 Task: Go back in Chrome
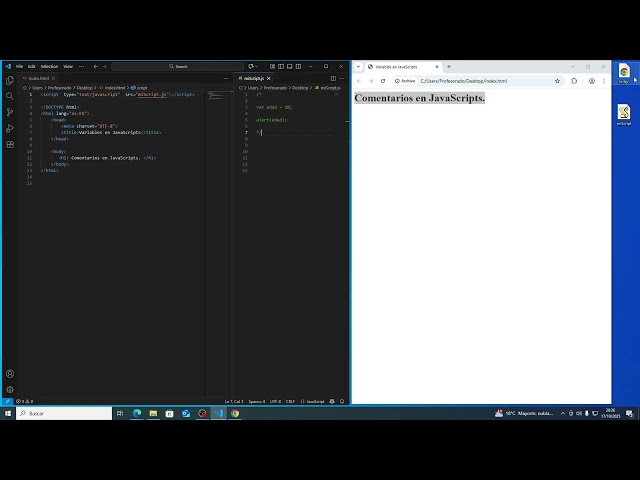(x=359, y=81)
